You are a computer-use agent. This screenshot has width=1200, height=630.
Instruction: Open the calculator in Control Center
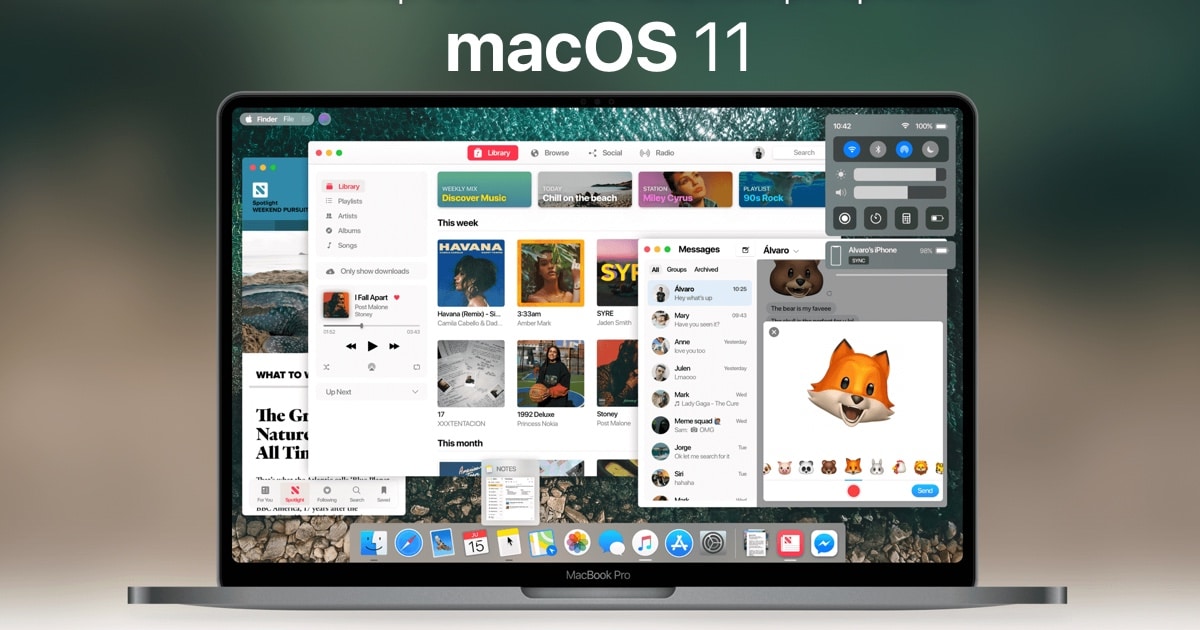pyautogui.click(x=906, y=217)
